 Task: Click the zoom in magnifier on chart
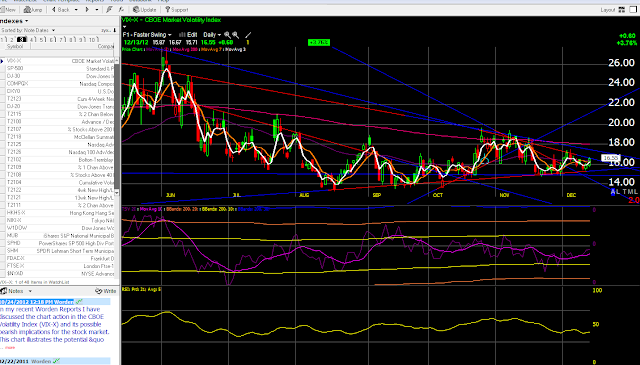click(227, 35)
